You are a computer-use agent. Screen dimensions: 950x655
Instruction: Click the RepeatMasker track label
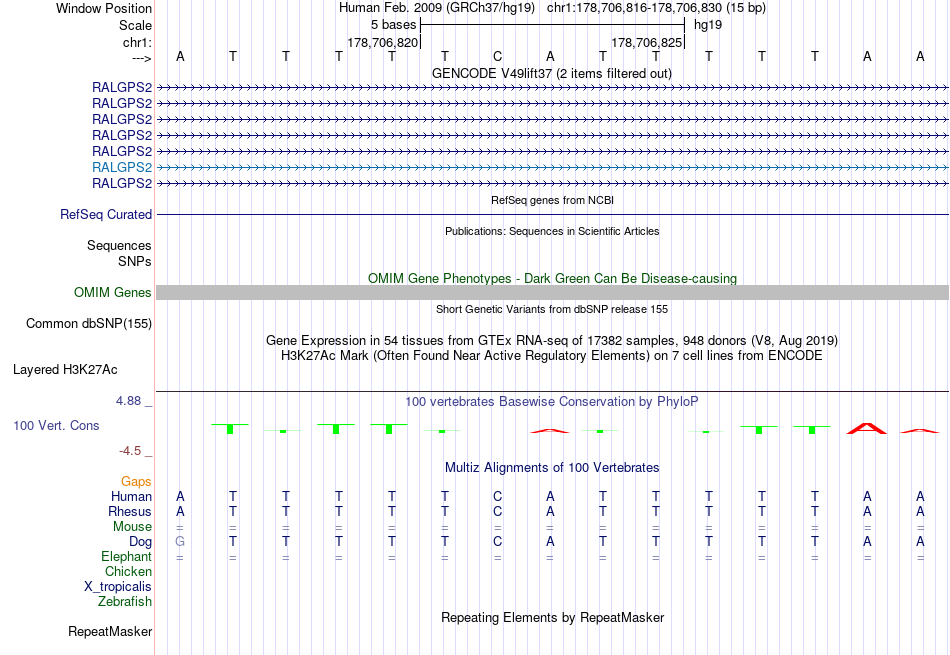pos(110,631)
